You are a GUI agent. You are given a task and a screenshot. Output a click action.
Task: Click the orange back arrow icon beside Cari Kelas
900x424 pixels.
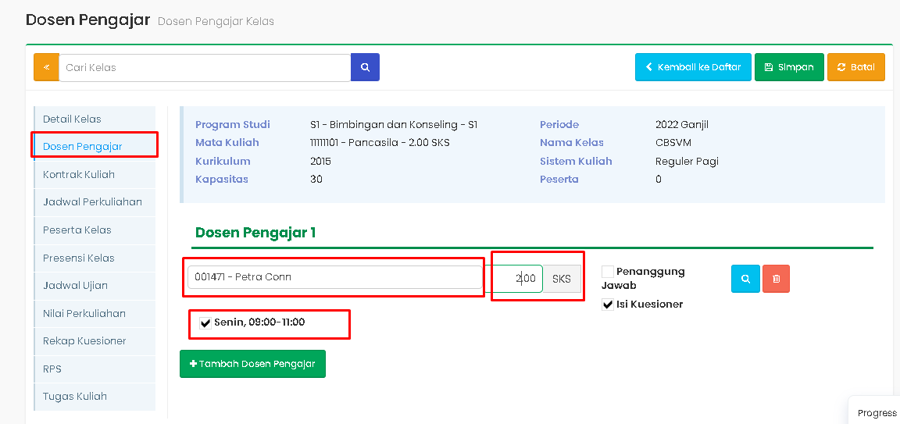46,67
